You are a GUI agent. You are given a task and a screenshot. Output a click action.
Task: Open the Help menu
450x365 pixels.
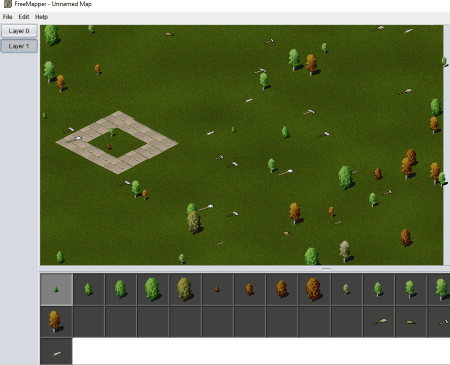(41, 17)
